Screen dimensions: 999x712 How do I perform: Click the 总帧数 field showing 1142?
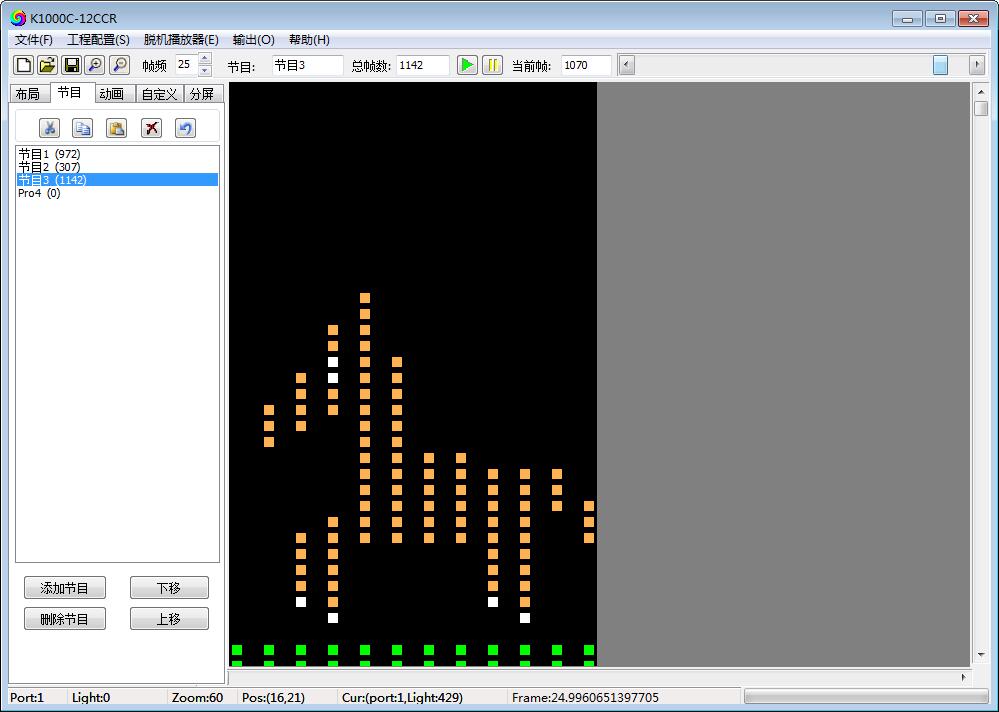click(422, 65)
